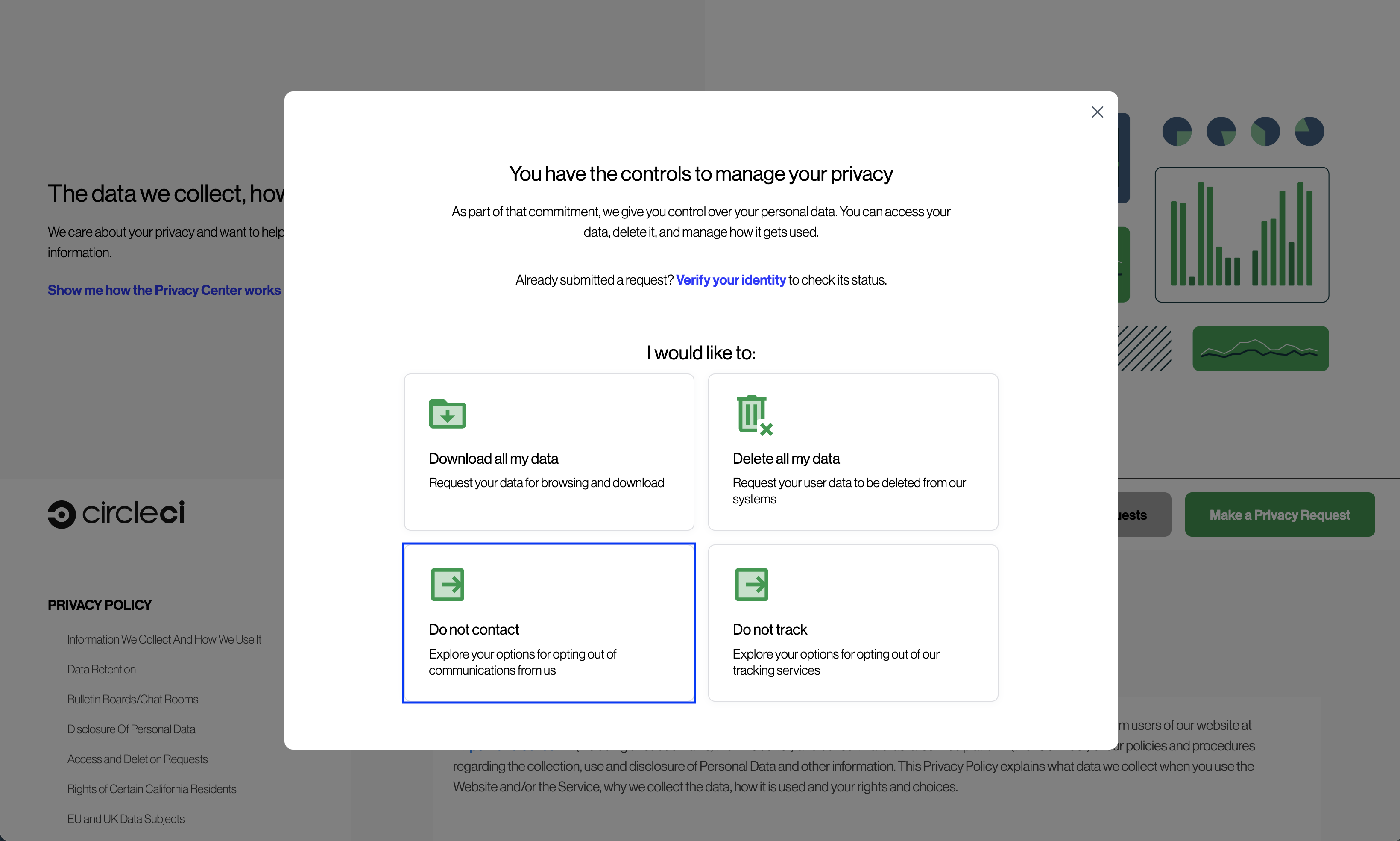
Task: Jump to Disclosure Of Personal Data
Action: (131, 729)
